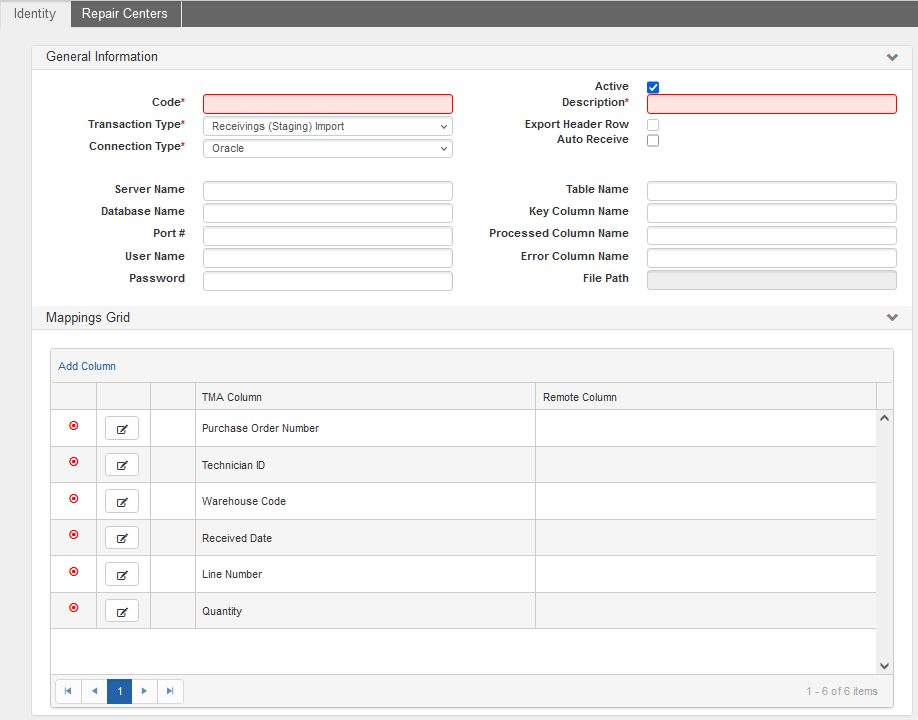Image resolution: width=918 pixels, height=720 pixels.
Task: Click page 1 button in pager
Action: [x=119, y=691]
